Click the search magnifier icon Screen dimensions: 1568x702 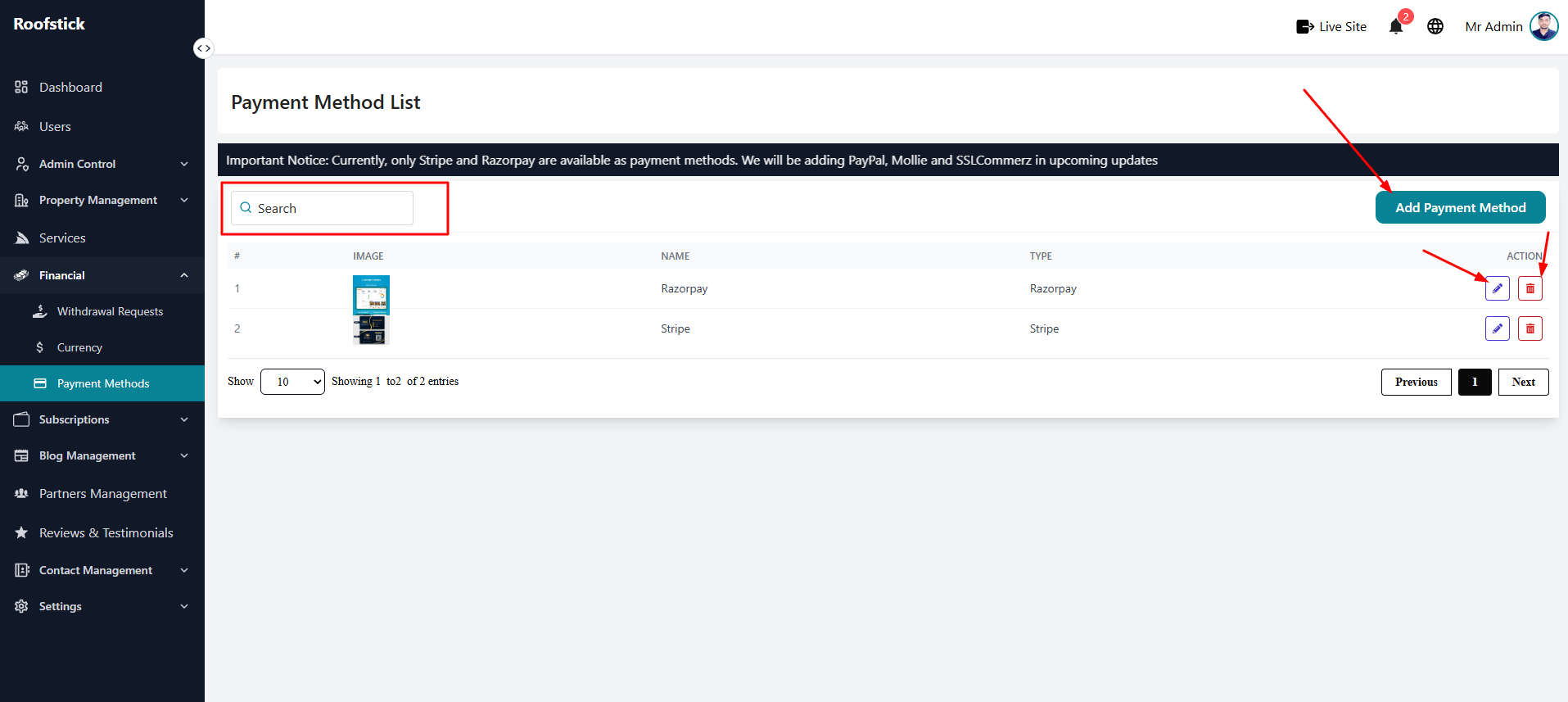[x=246, y=208]
